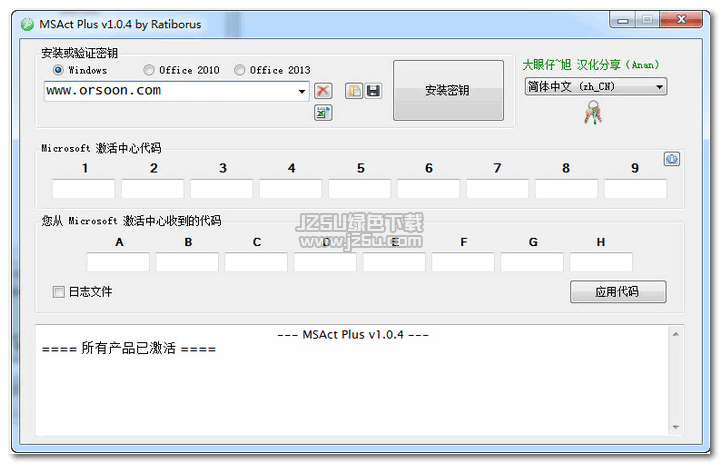Click activation center code field 7
Image resolution: width=721 pixels, height=465 pixels.
tap(498, 189)
